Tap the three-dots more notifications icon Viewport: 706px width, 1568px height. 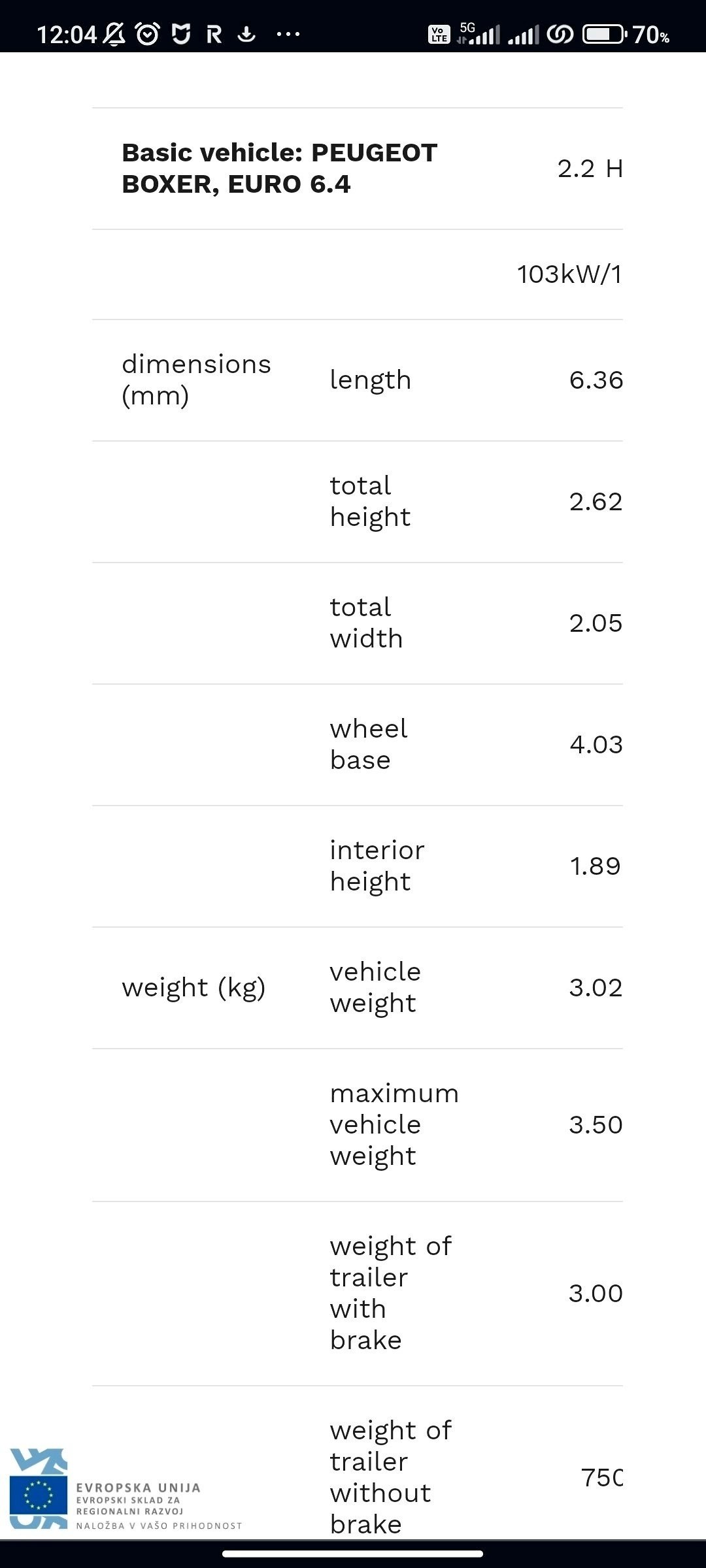pos(288,34)
